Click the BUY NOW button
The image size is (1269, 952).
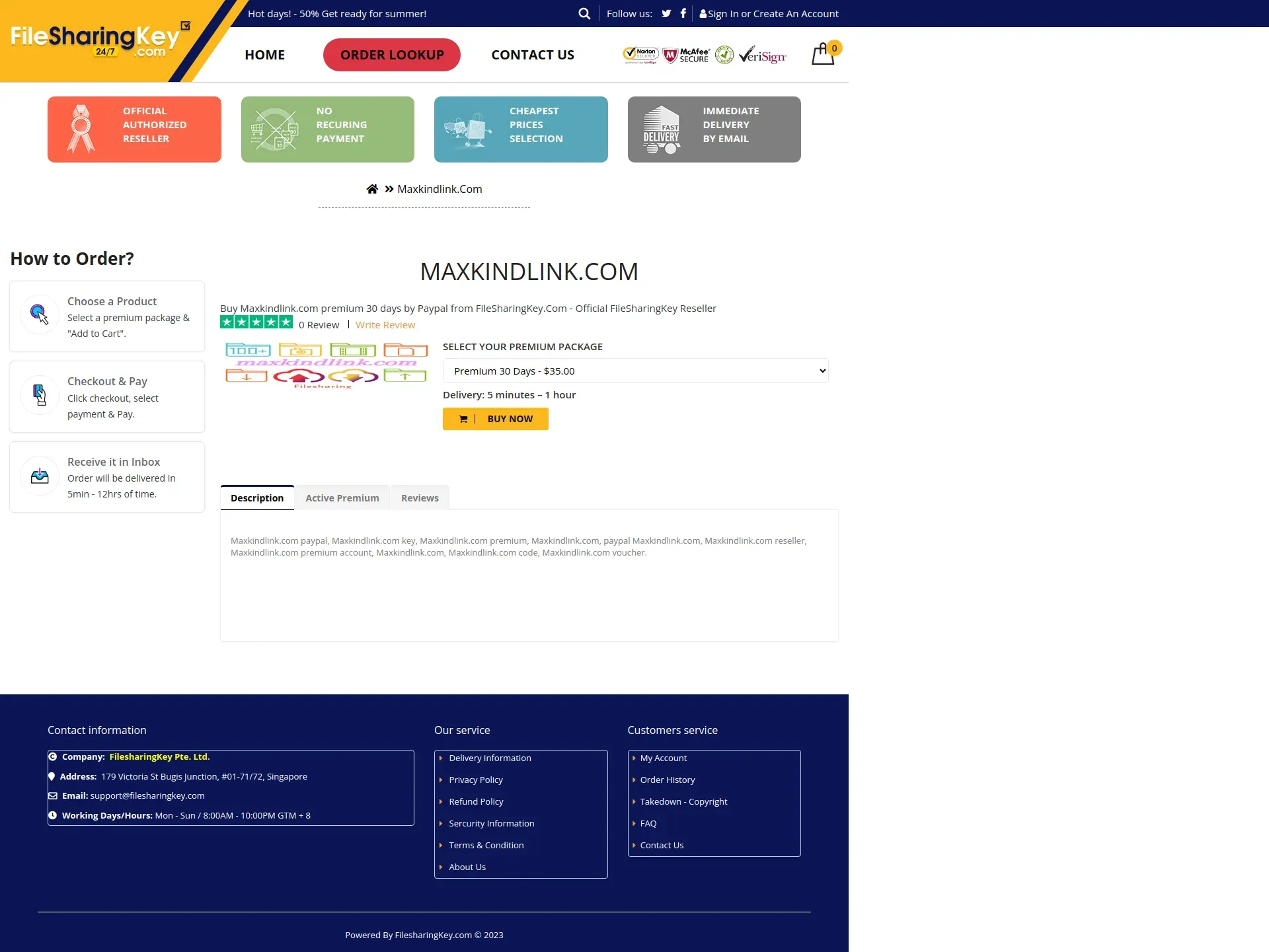click(x=496, y=419)
